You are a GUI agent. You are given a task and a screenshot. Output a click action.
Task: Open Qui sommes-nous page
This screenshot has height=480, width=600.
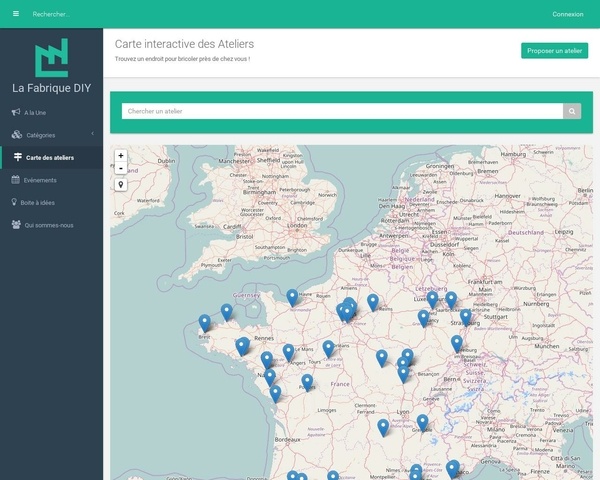48,225
